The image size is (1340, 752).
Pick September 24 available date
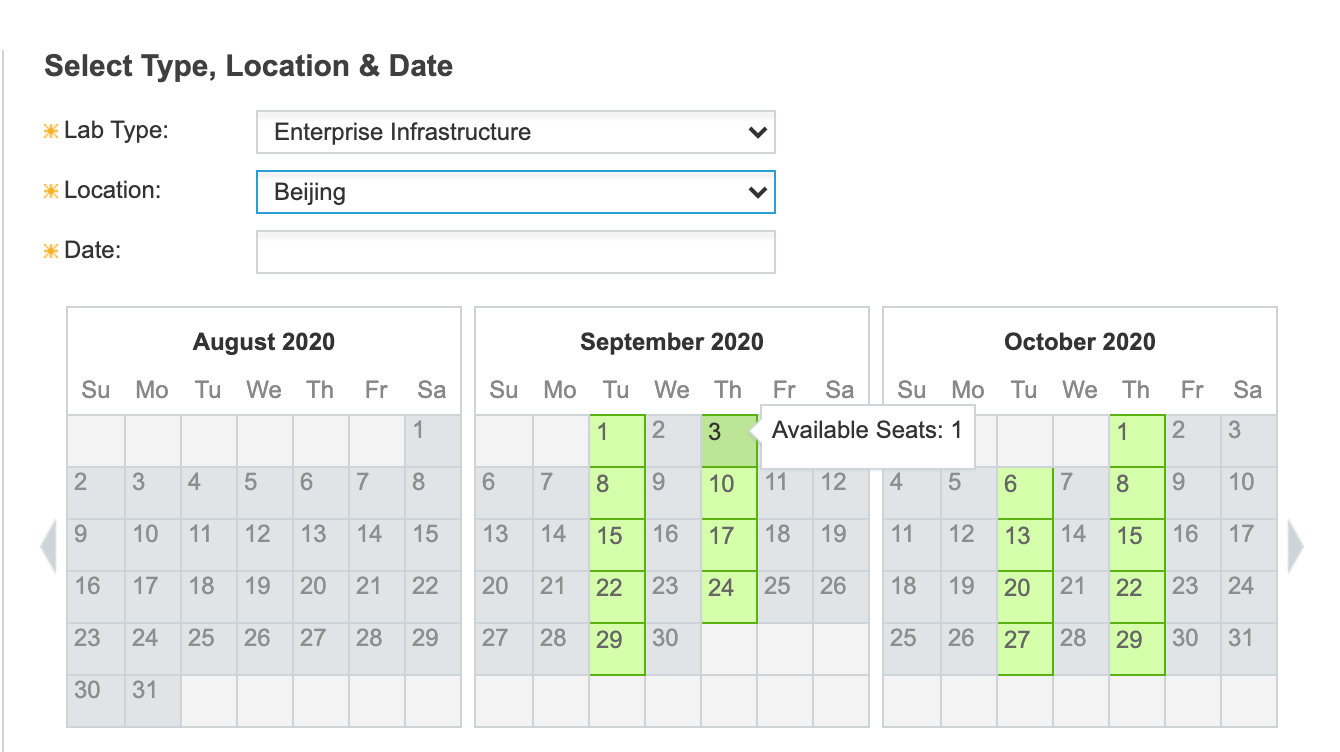(x=729, y=597)
